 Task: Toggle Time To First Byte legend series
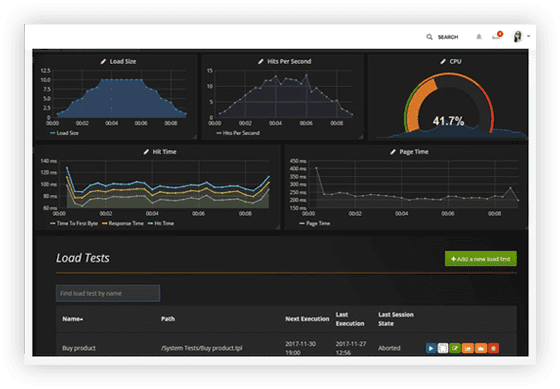click(x=74, y=224)
